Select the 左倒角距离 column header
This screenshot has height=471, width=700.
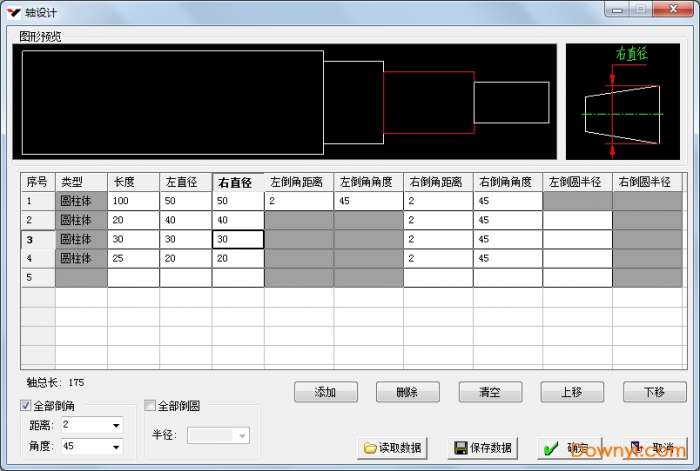click(x=299, y=182)
